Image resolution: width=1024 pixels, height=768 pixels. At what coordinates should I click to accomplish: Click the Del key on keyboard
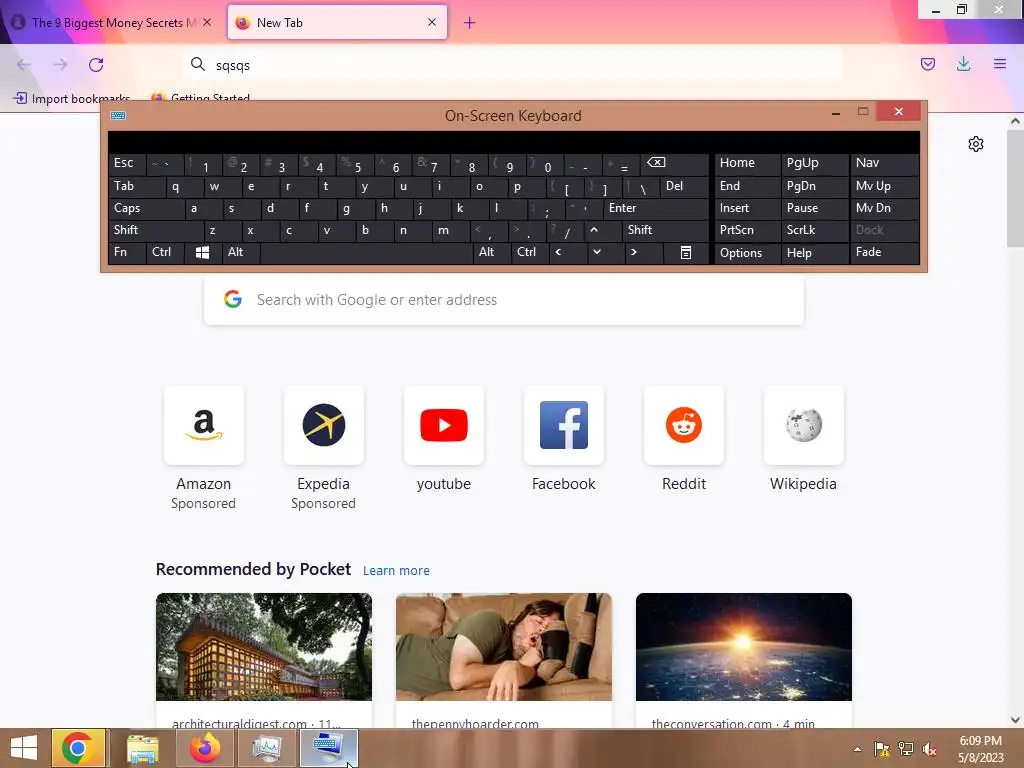pos(684,187)
